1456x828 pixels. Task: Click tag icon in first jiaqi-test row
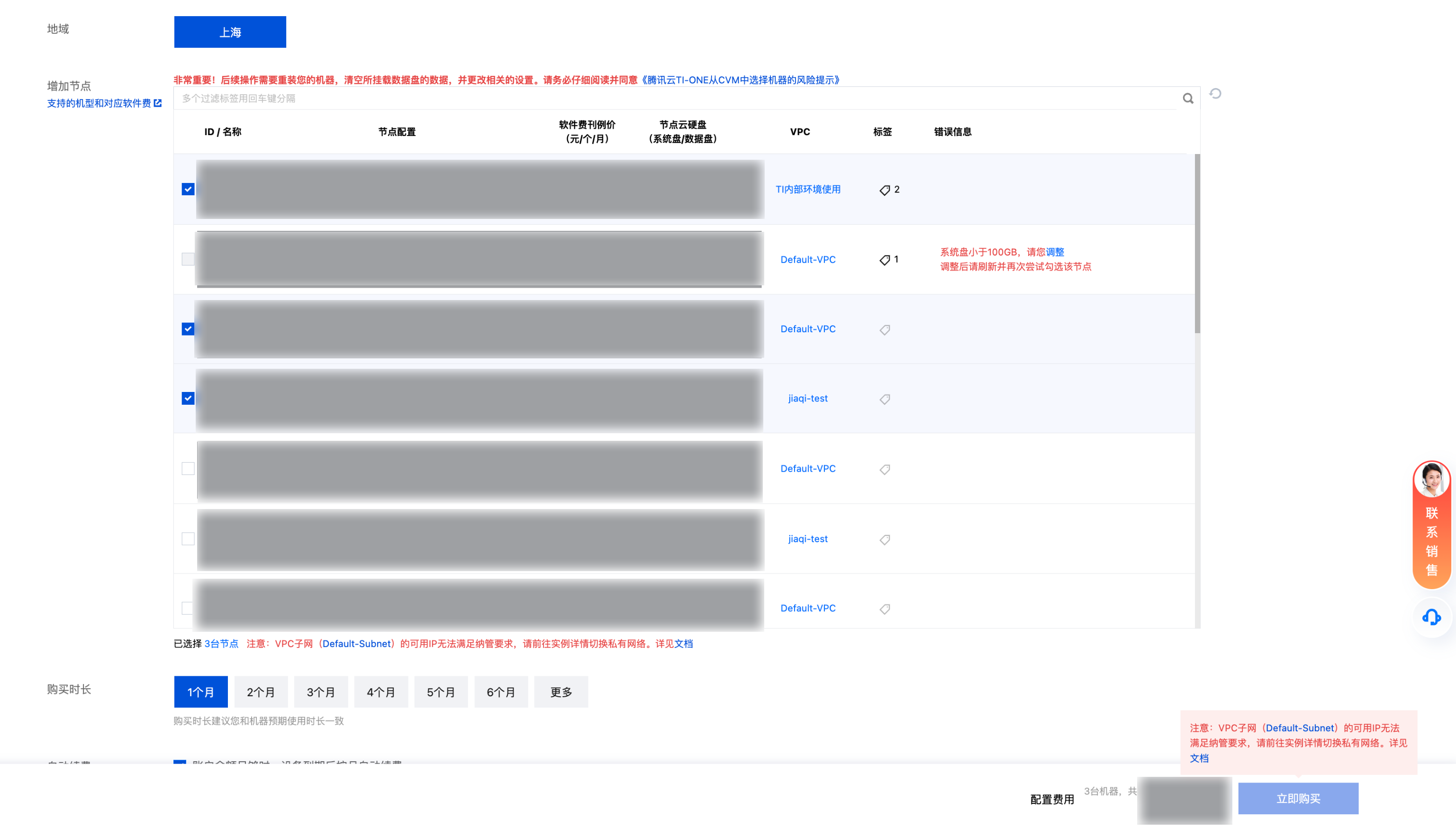(x=885, y=399)
